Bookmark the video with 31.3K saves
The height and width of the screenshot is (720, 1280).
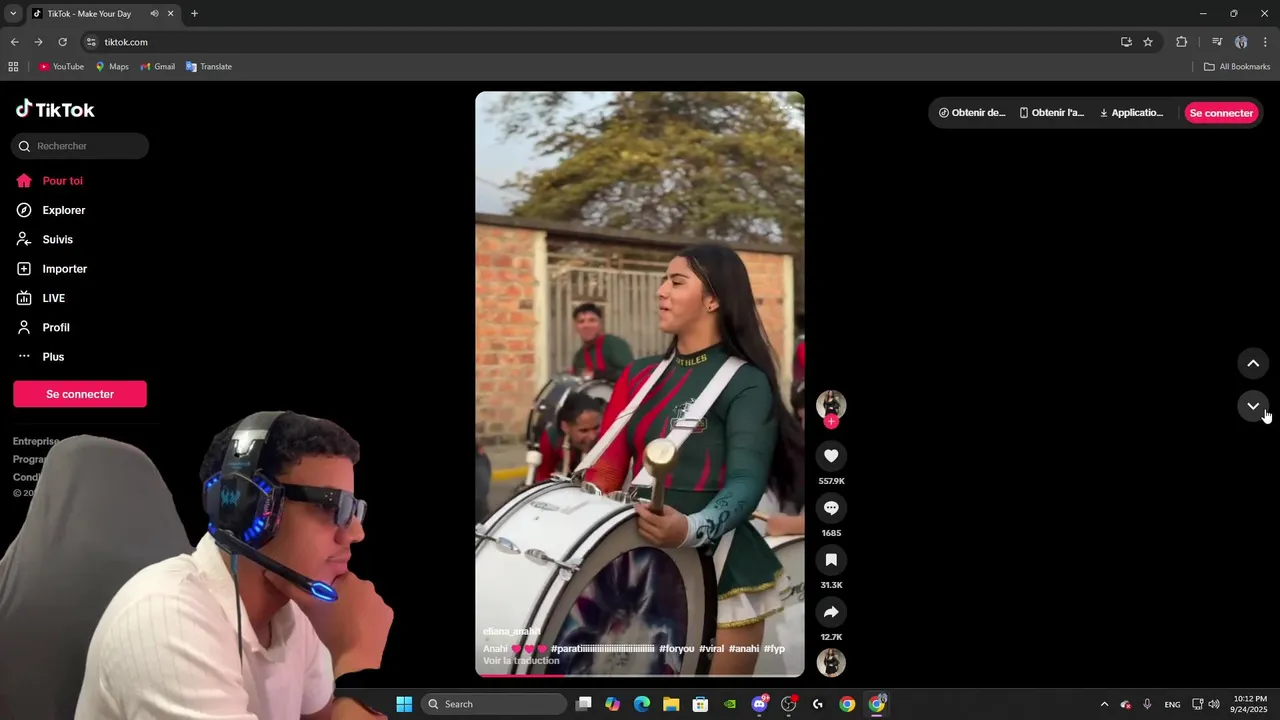(x=831, y=560)
